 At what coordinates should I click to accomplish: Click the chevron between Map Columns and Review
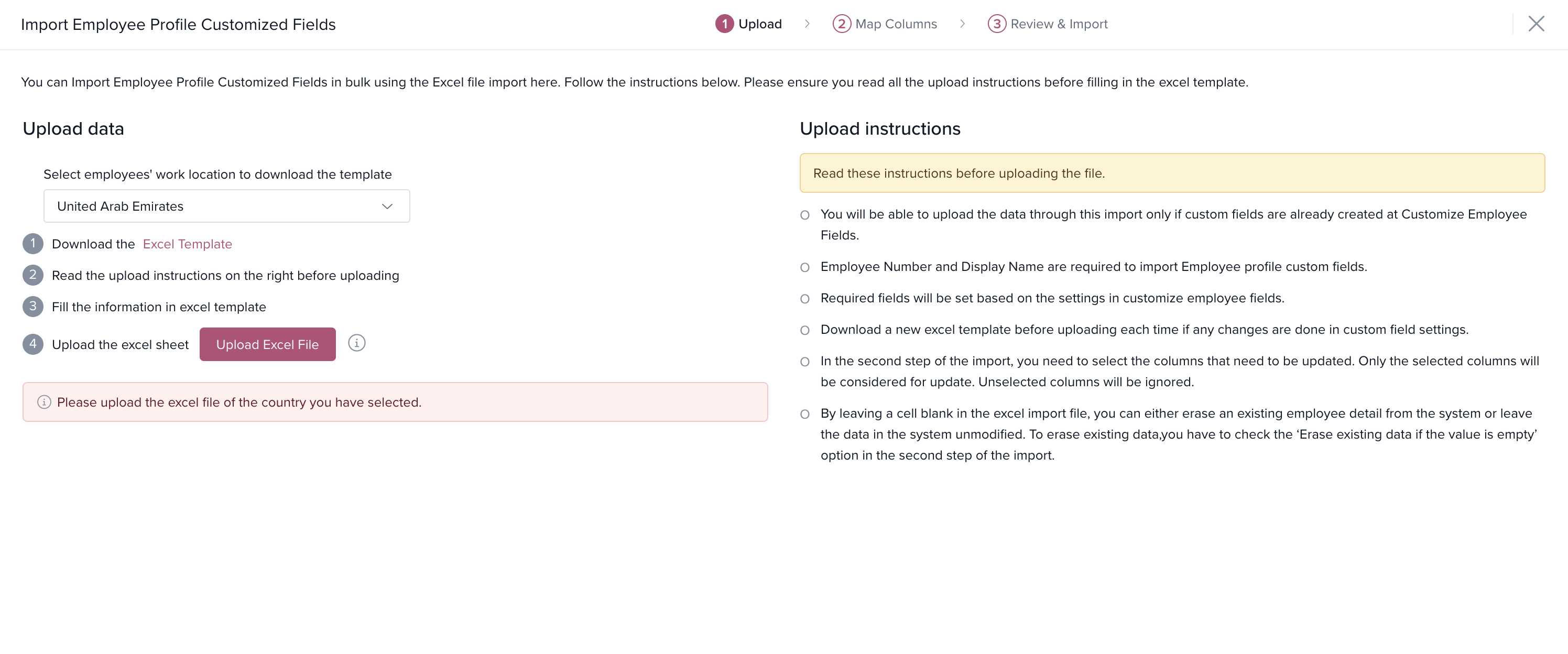tap(962, 24)
